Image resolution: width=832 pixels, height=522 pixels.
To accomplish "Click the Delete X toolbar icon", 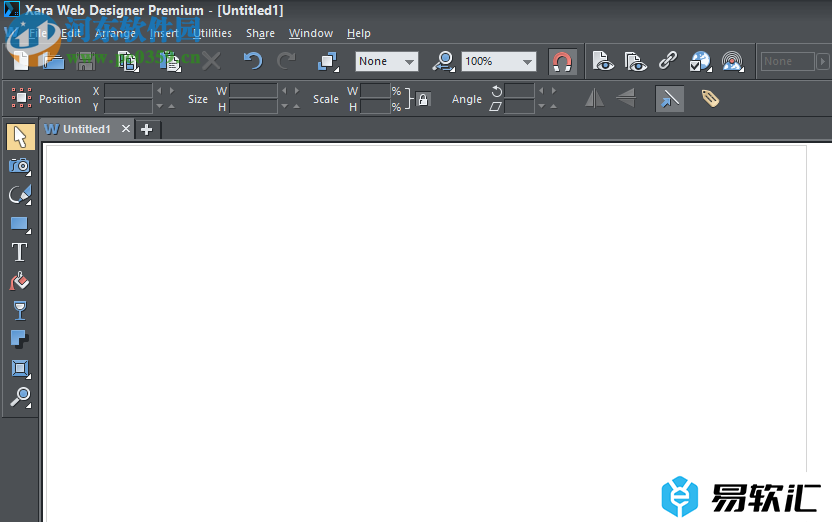I will pos(211,61).
